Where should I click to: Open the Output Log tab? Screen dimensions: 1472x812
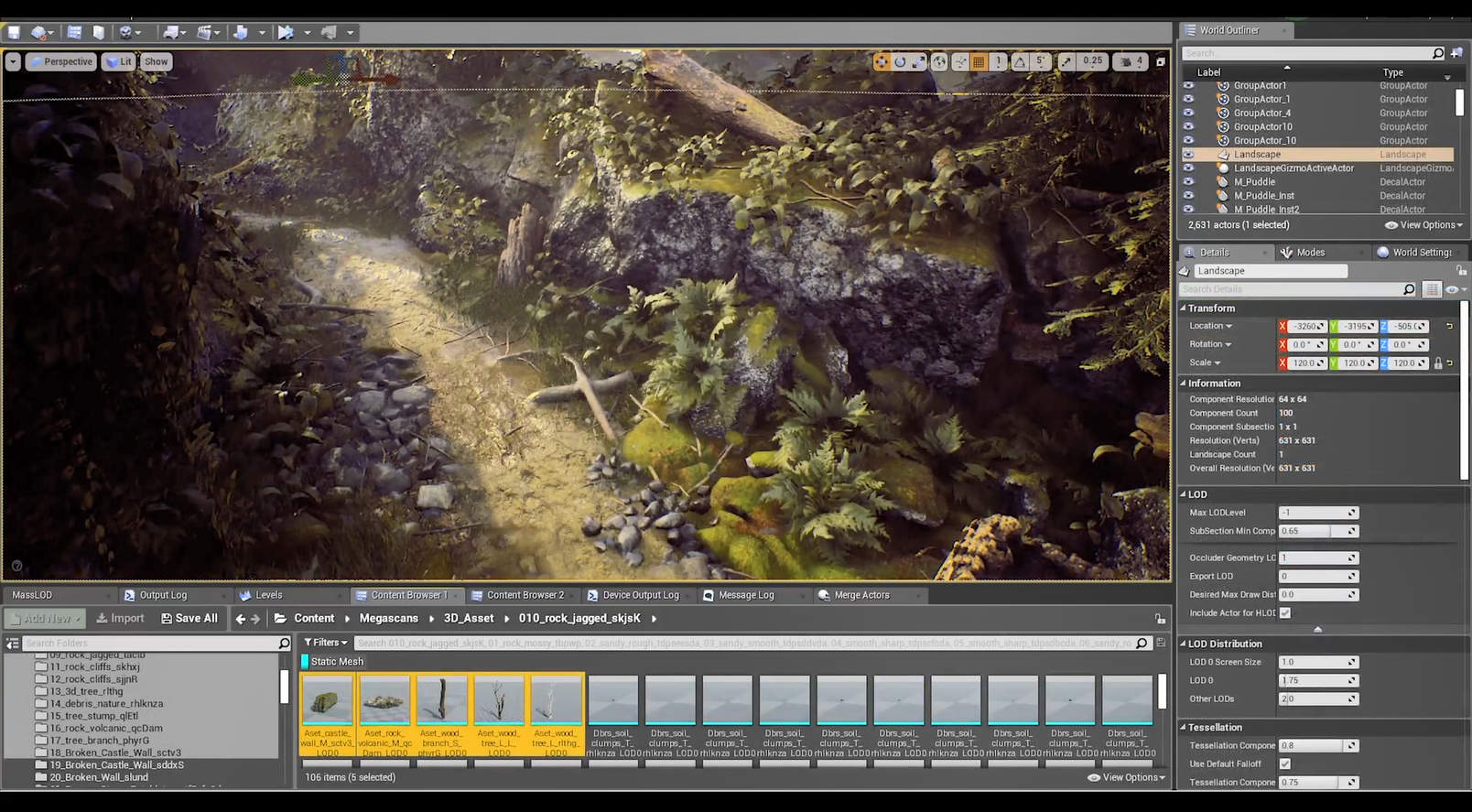tap(162, 595)
